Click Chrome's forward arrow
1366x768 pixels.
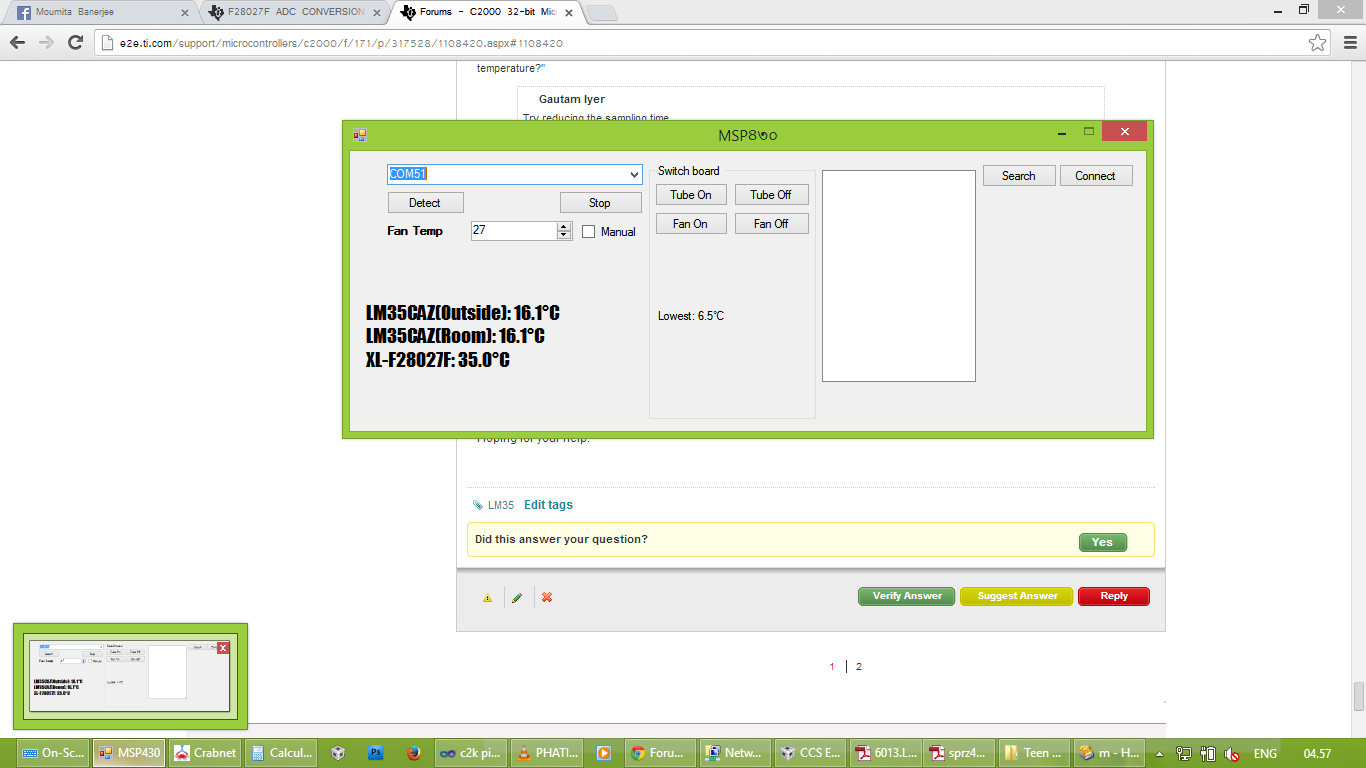click(x=46, y=43)
